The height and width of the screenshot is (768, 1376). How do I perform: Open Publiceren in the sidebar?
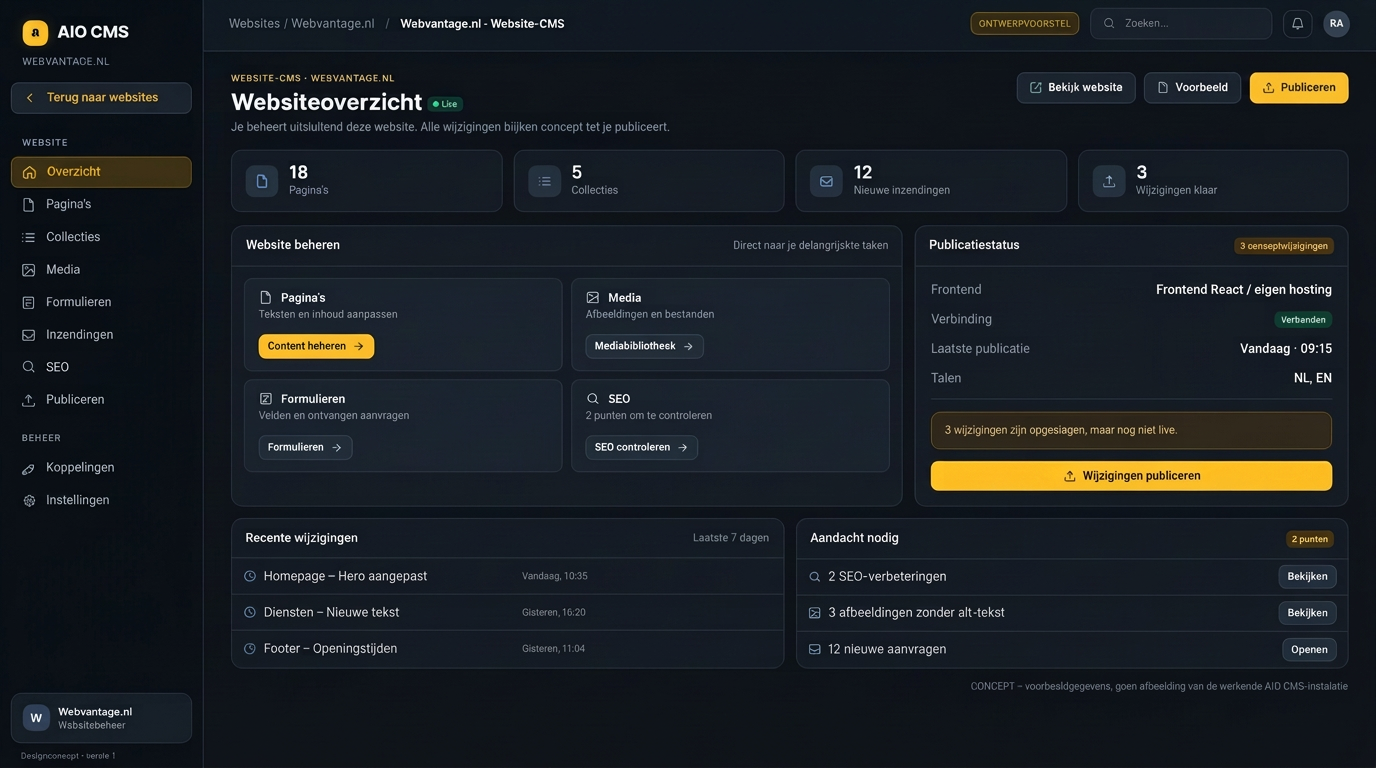(x=101, y=400)
